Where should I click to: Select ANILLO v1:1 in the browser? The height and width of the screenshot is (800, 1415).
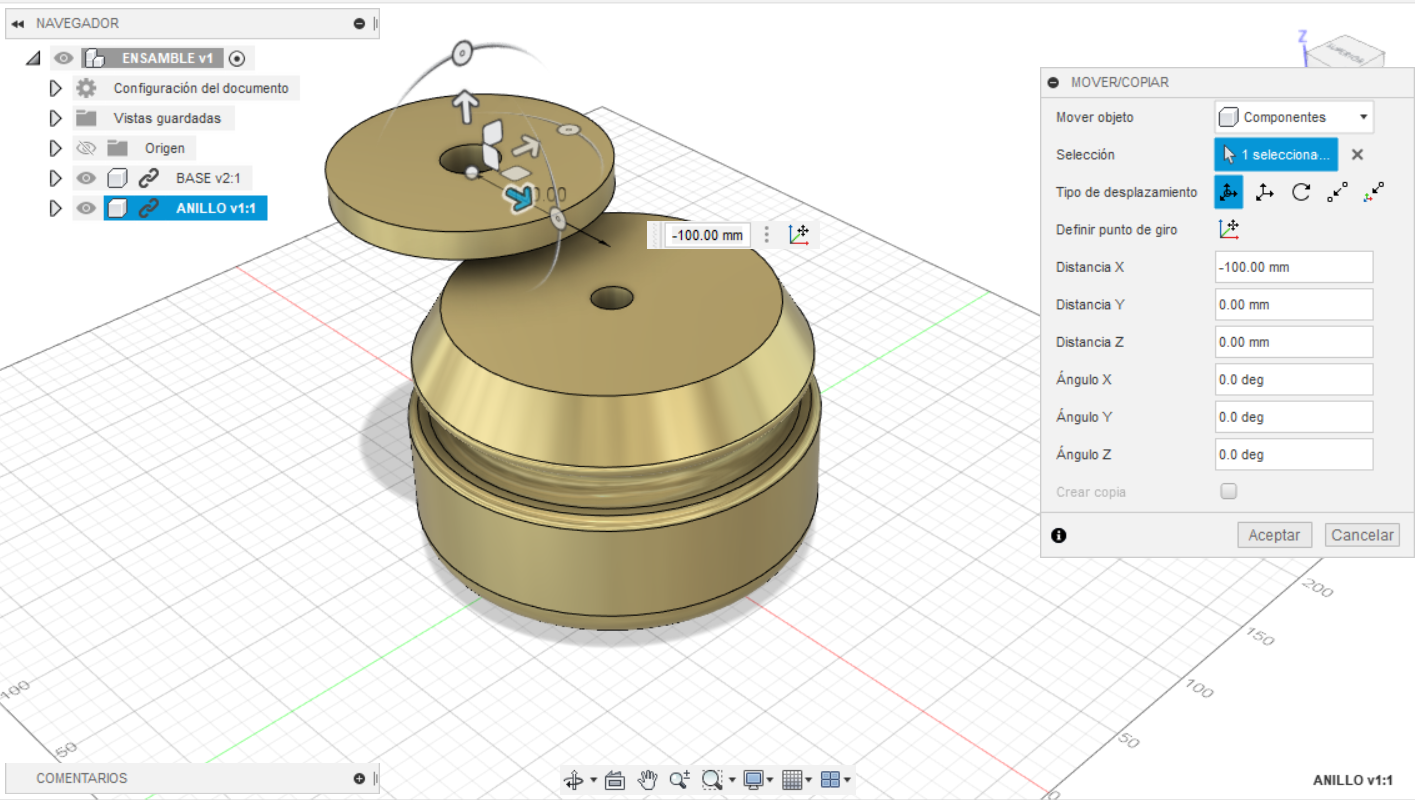pos(214,208)
